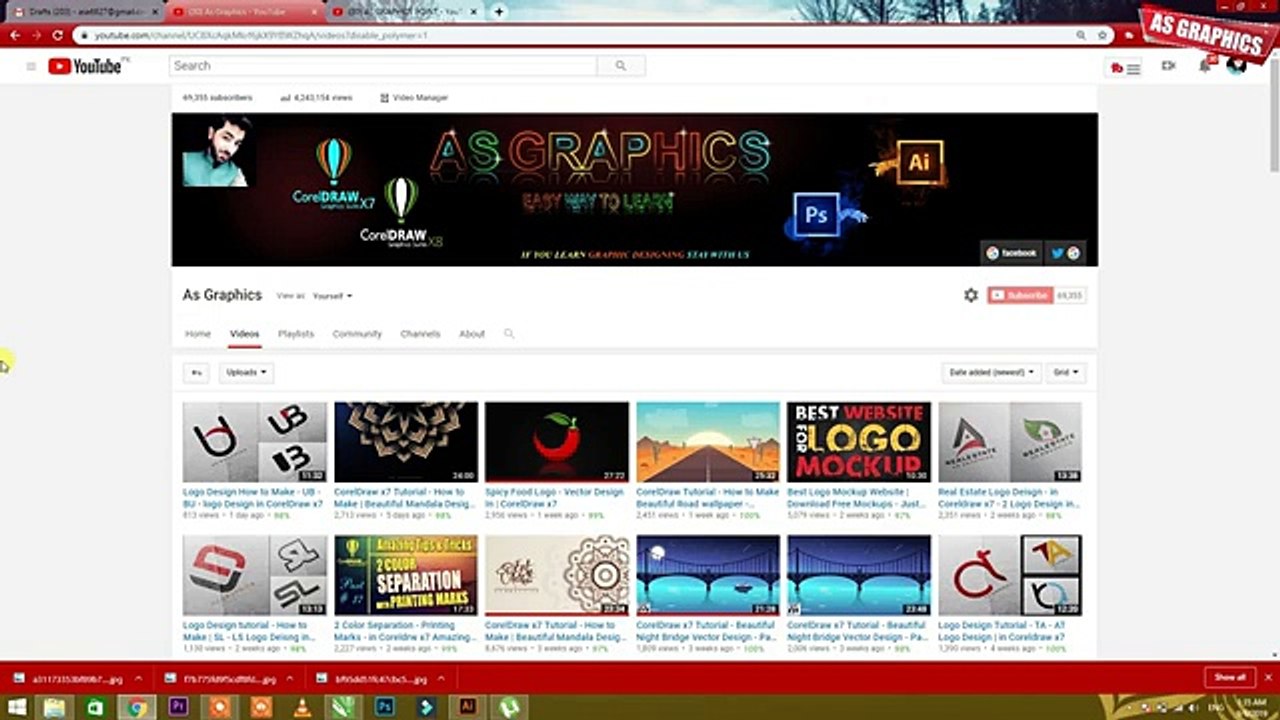The height and width of the screenshot is (720, 1280).
Task: Click the Subscribe button
Action: pyautogui.click(x=1020, y=295)
